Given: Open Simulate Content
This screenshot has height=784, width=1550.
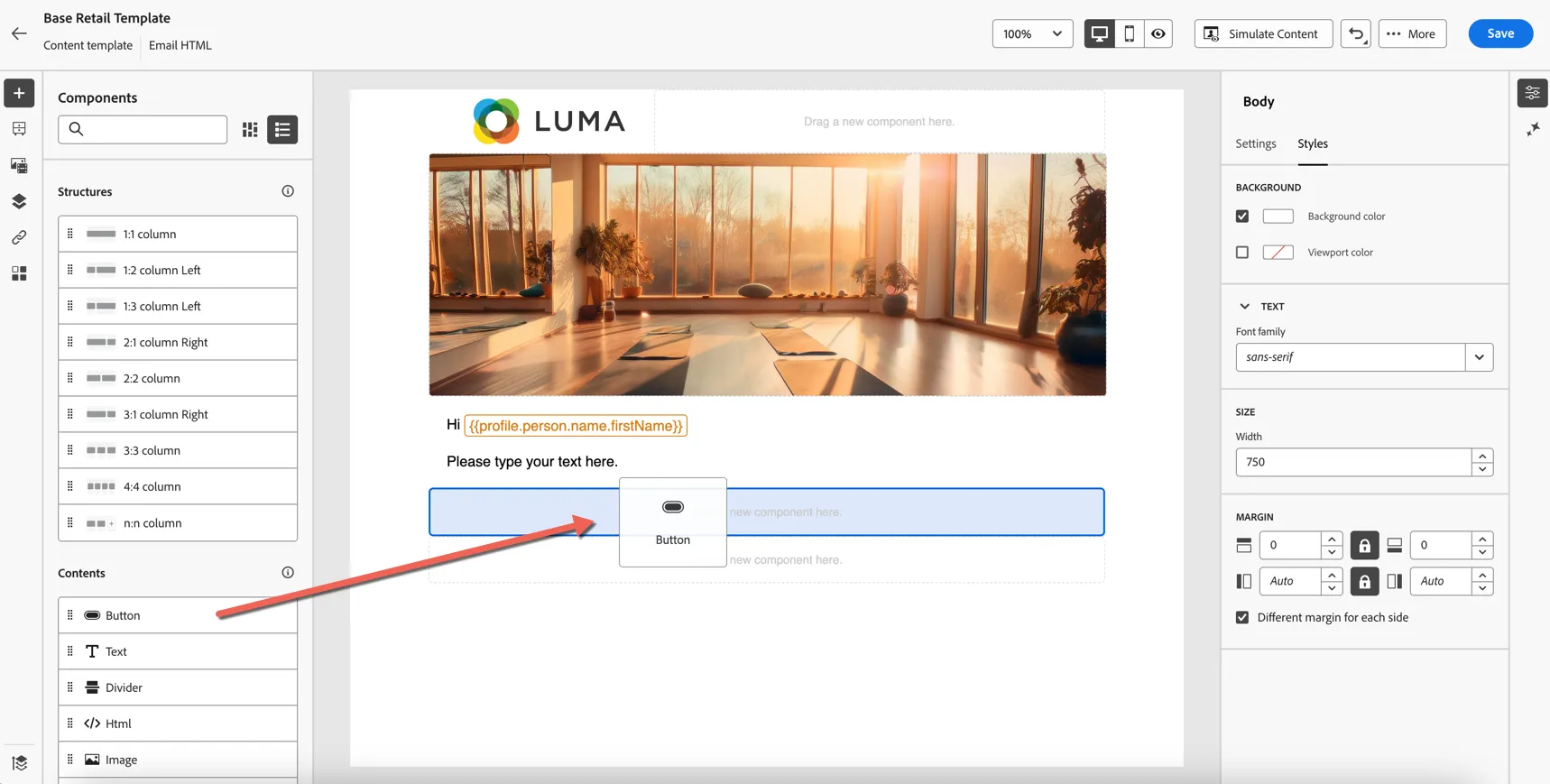Looking at the screenshot, I should point(1263,33).
